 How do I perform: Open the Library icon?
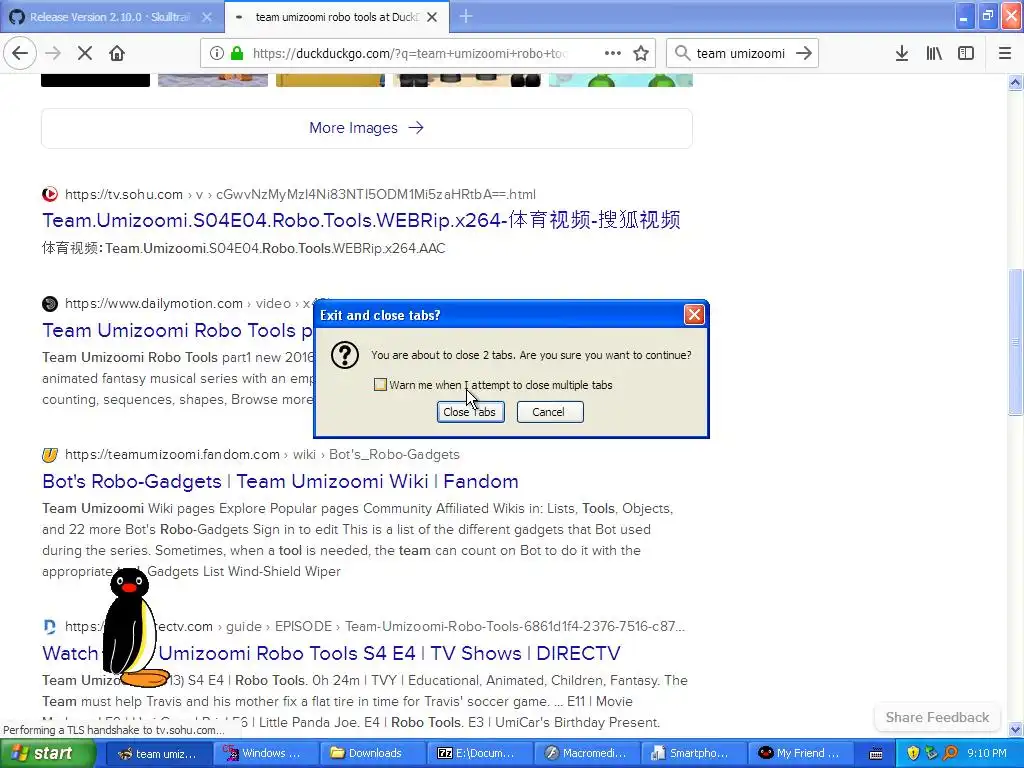point(934,54)
